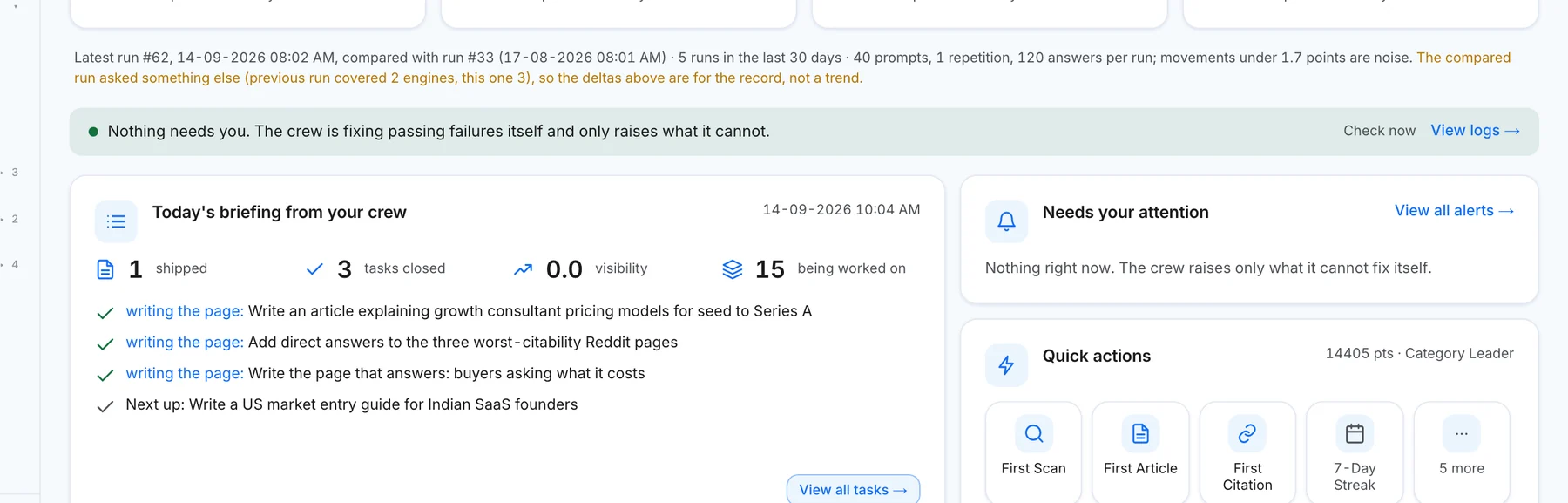The image size is (1568, 503).
Task: Click 15 being worked on stat
Action: [814, 269]
